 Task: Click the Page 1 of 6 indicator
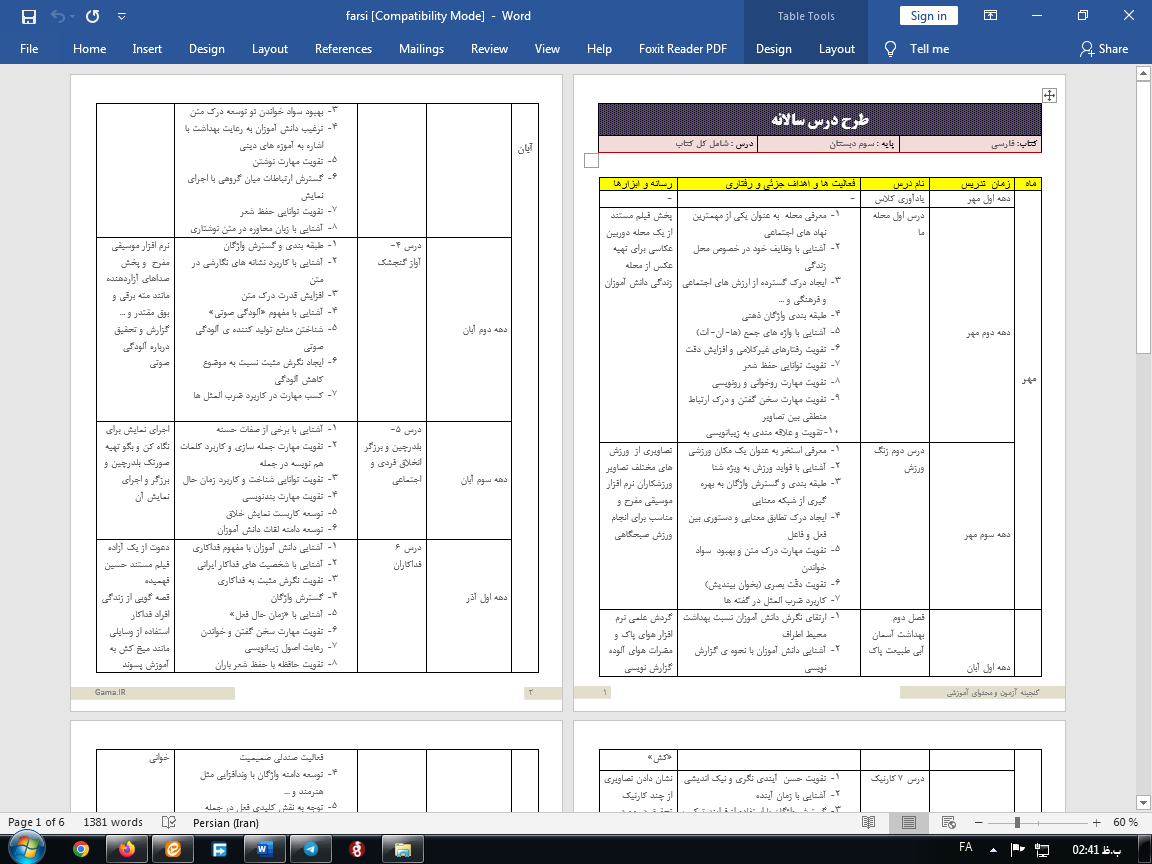click(x=36, y=822)
